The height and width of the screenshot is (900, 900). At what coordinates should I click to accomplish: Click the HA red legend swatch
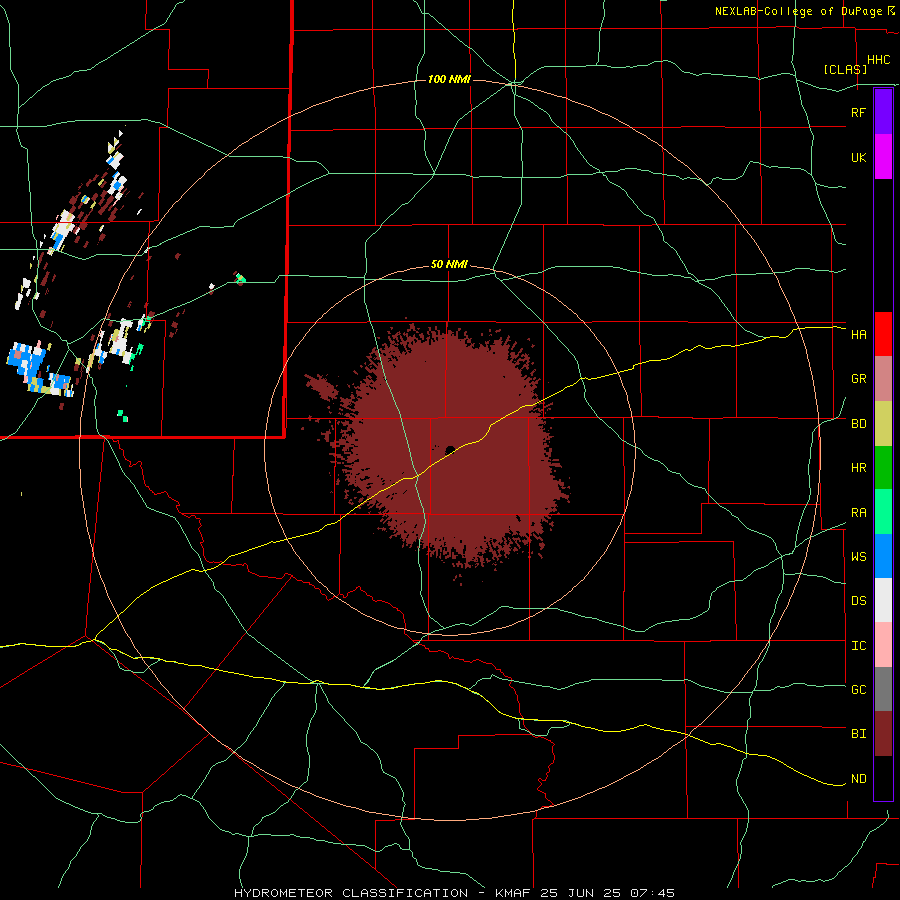(x=883, y=334)
